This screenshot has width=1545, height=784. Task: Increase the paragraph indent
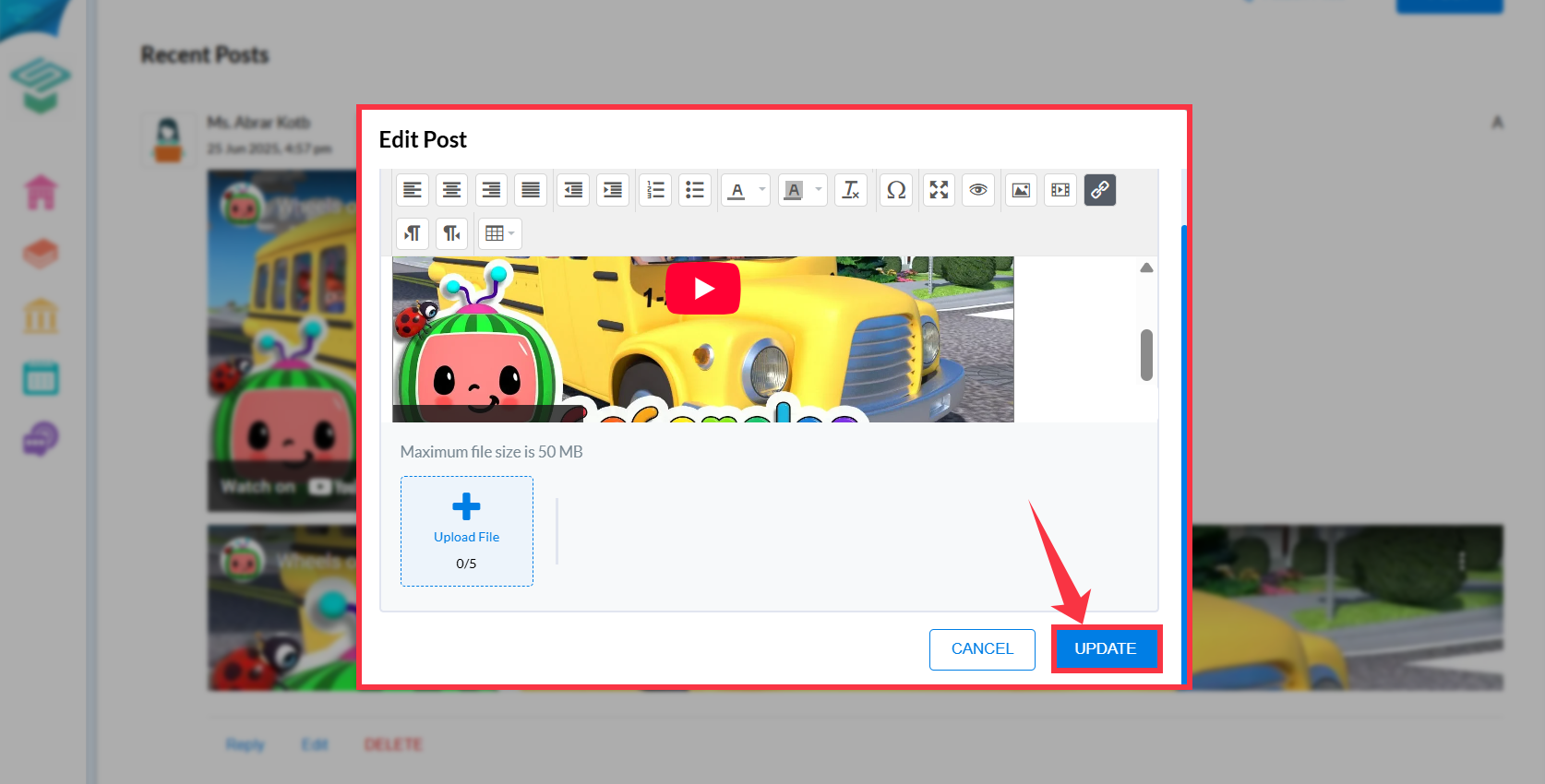pyautogui.click(x=613, y=190)
